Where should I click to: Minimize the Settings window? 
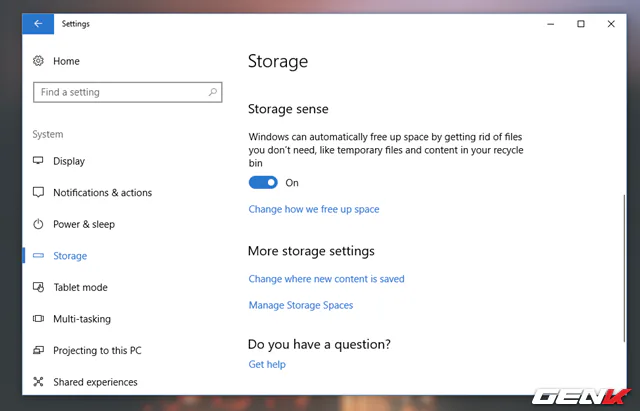click(x=551, y=24)
